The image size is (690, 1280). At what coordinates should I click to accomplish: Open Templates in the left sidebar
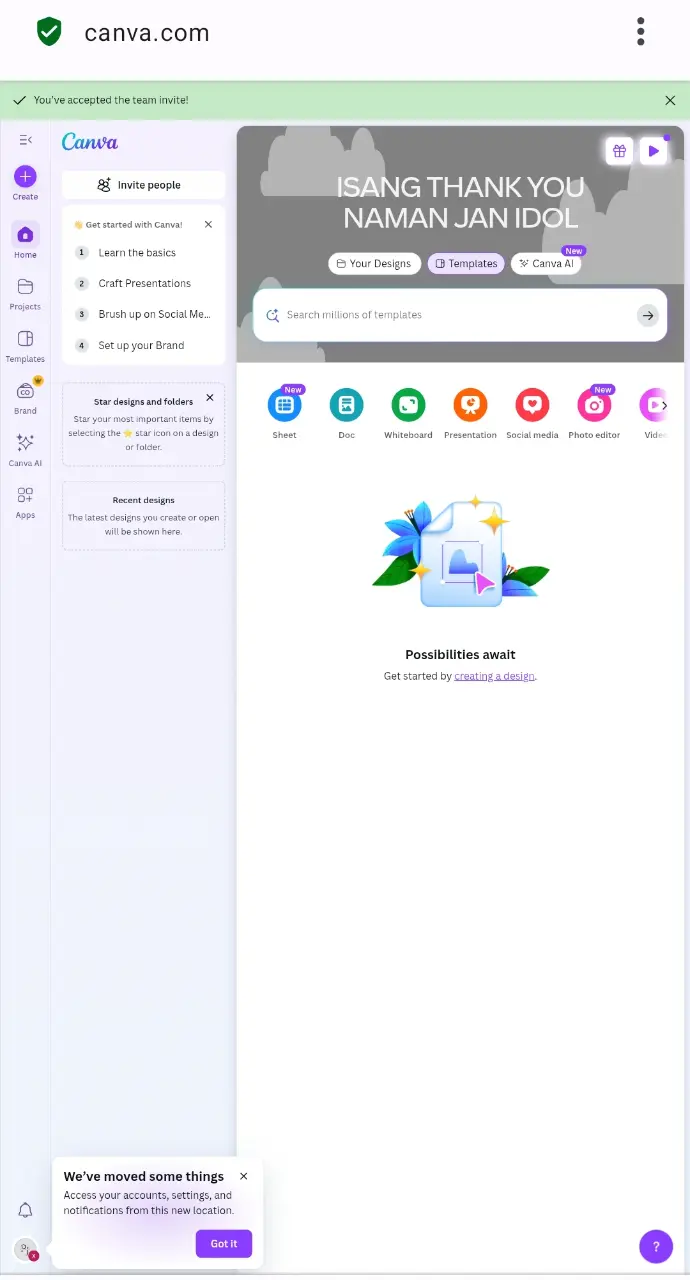[x=25, y=345]
